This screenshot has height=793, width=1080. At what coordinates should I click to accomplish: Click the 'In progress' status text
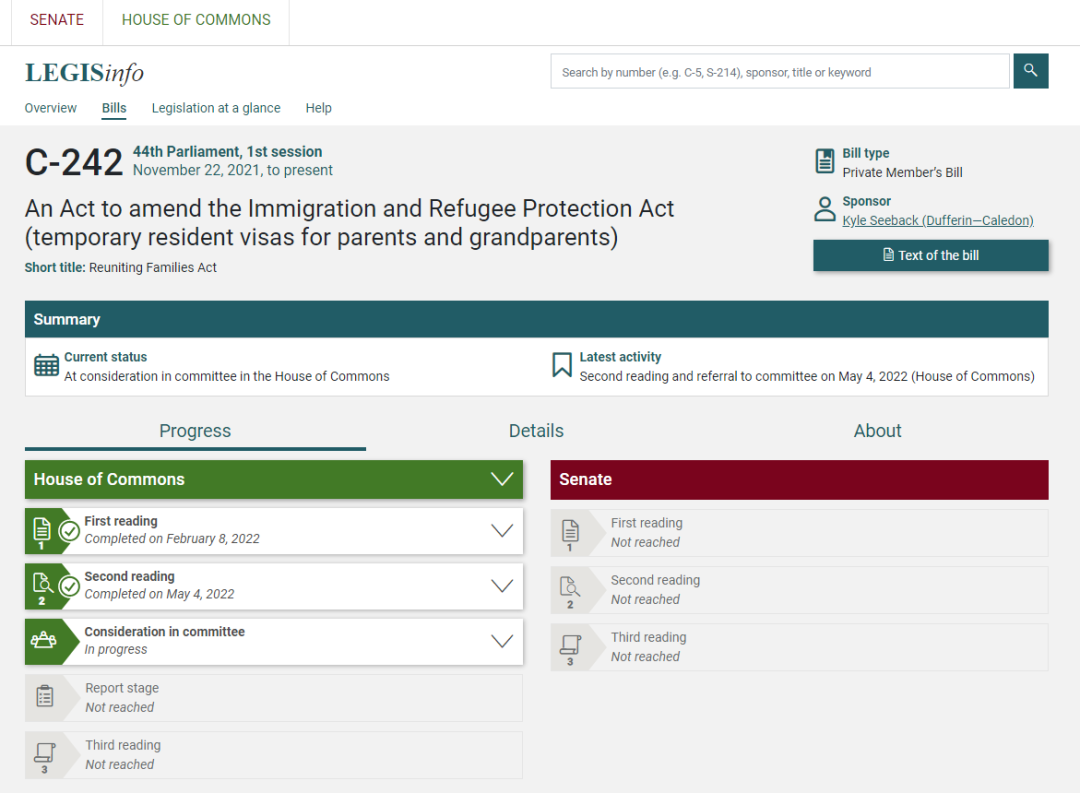pyautogui.click(x=116, y=649)
